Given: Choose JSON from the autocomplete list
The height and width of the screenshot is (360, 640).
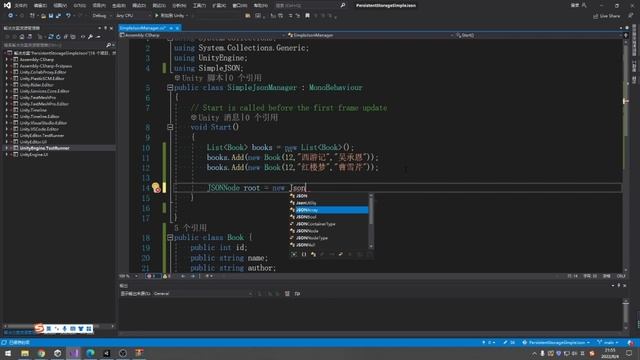Looking at the screenshot, I should click(329, 196).
